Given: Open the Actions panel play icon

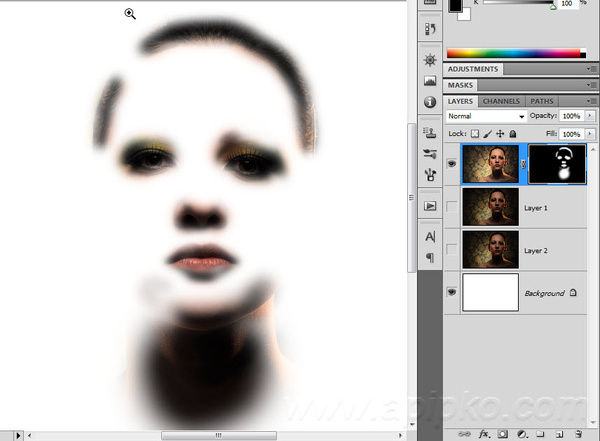Looking at the screenshot, I should [430, 206].
